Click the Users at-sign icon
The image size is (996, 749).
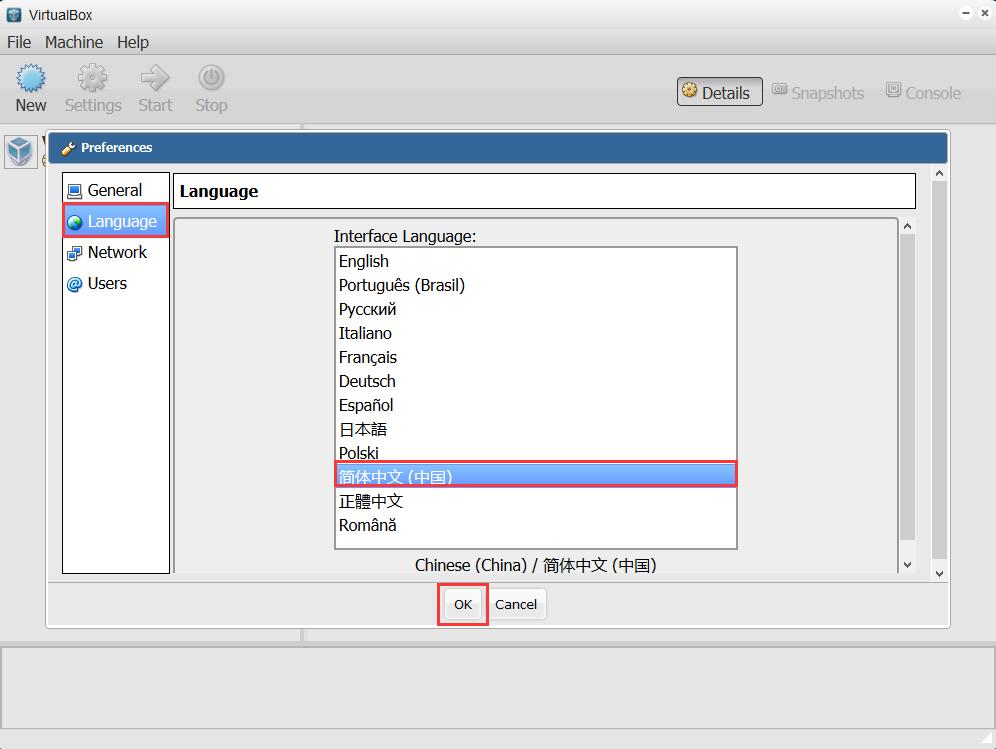click(74, 284)
